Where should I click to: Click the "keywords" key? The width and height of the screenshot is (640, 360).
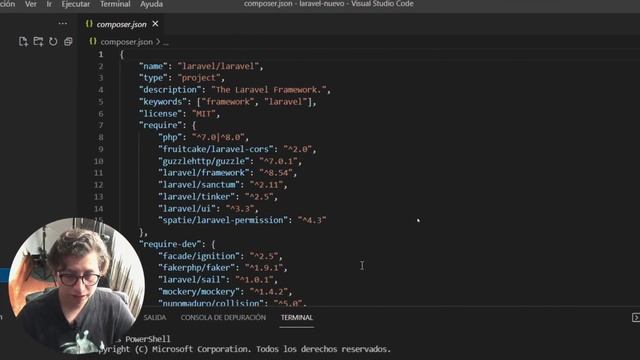[x=162, y=102]
